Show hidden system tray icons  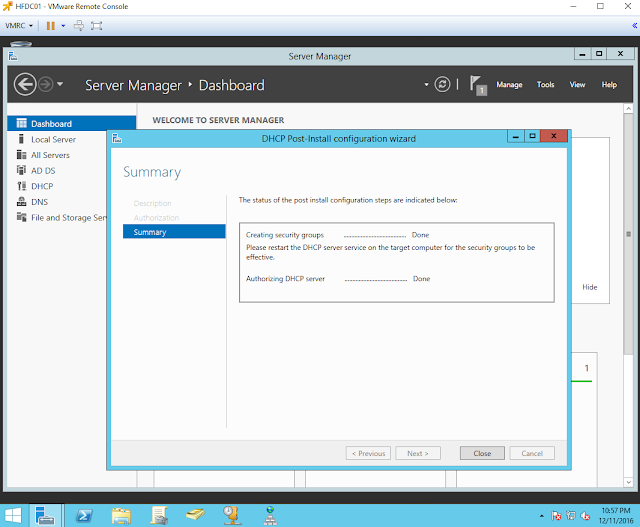(x=542, y=516)
